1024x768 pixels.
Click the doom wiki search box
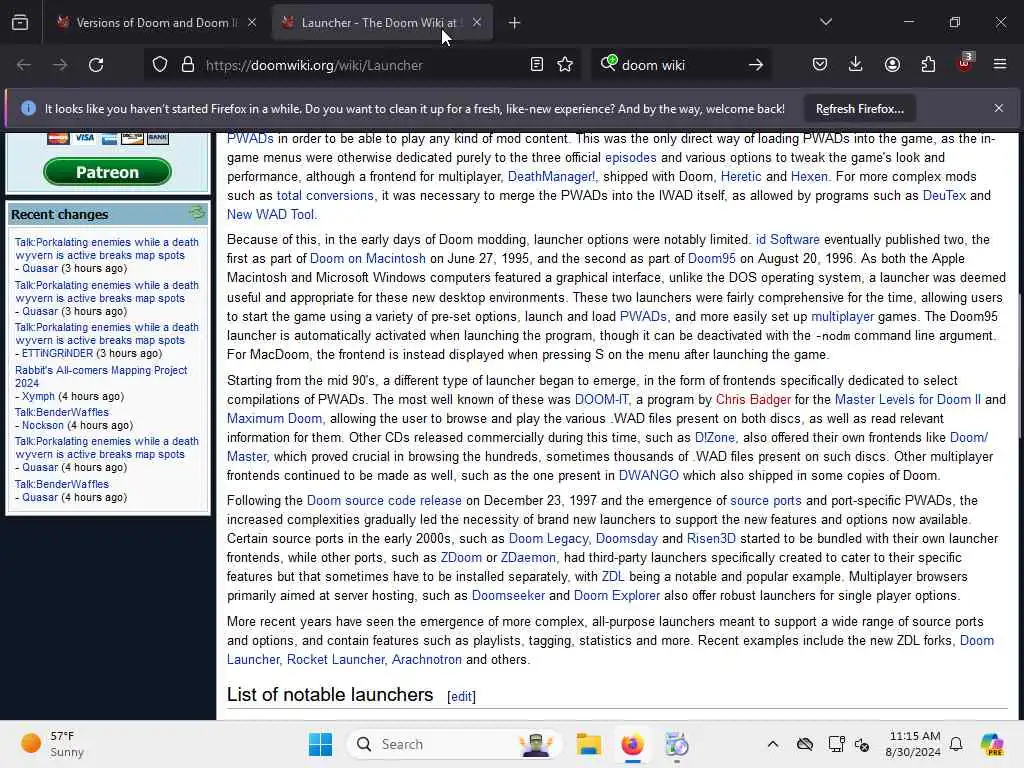pyautogui.click(x=679, y=65)
